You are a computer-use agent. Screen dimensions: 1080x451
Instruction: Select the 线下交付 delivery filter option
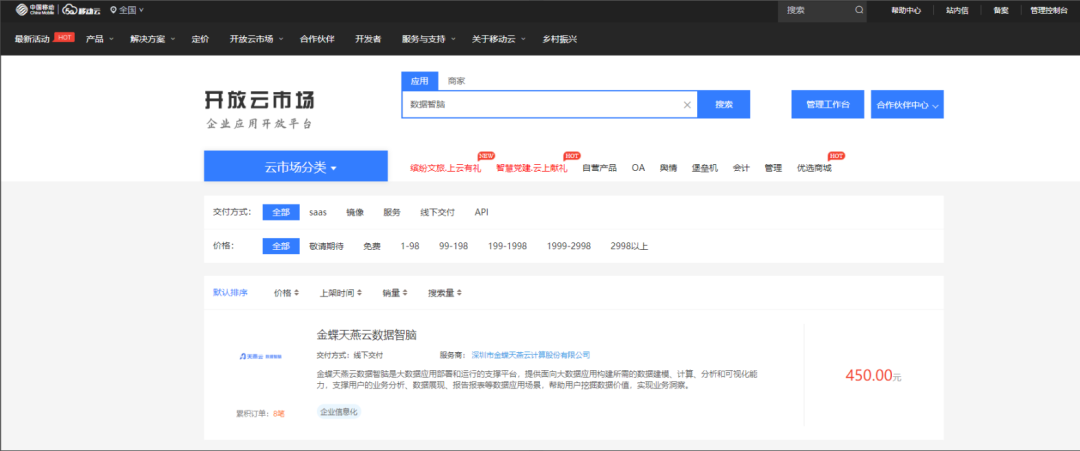437,212
